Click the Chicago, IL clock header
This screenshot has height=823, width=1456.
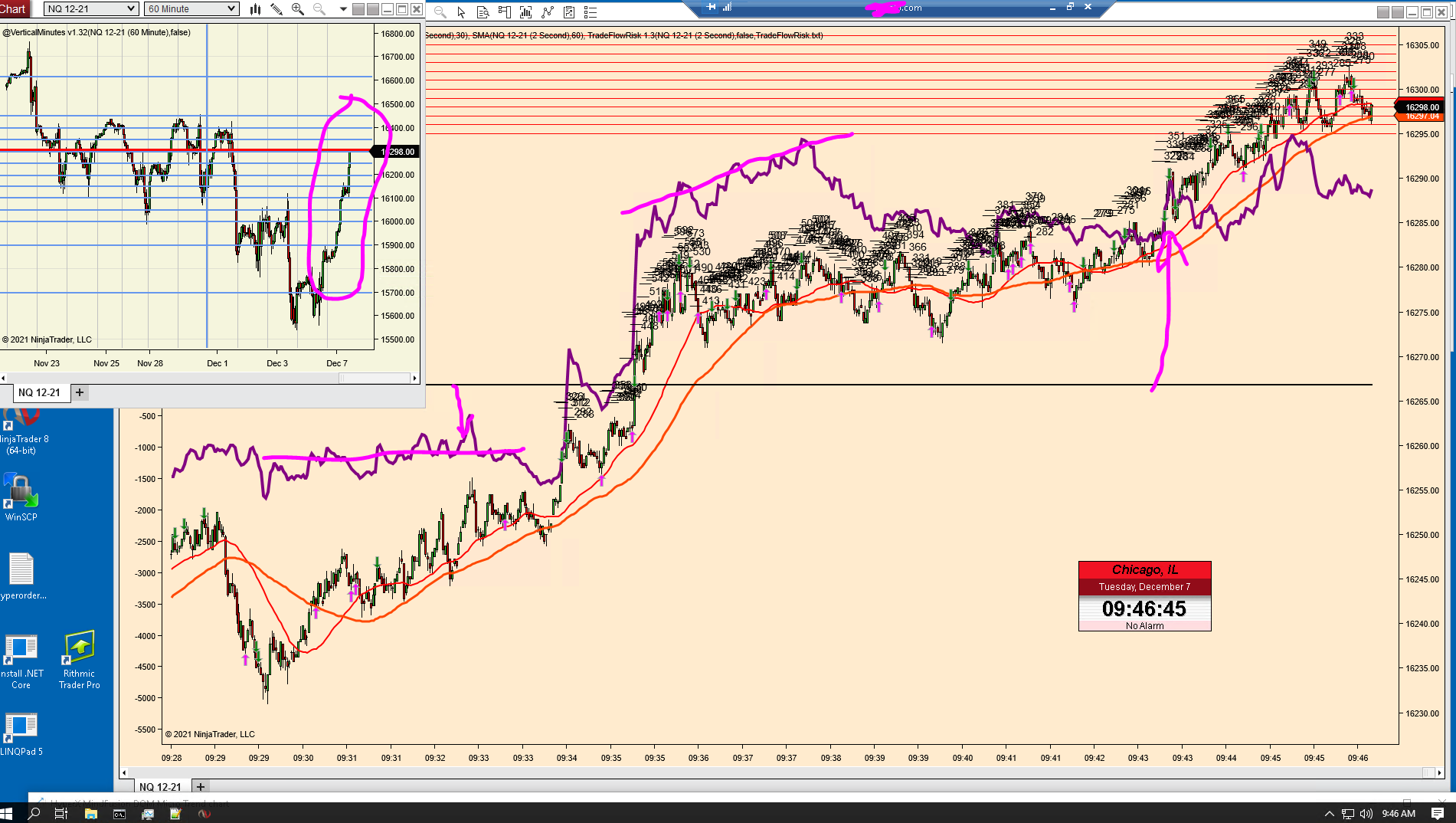tap(1144, 569)
